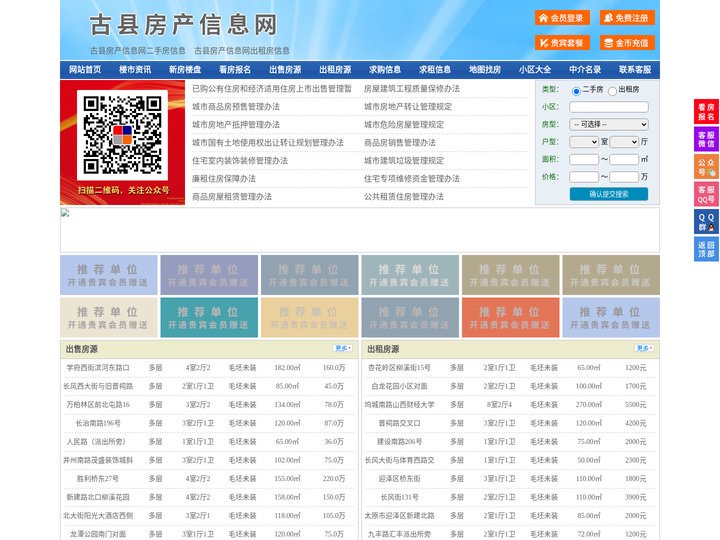The width and height of the screenshot is (720, 540).
Task: Click the 返回顶部 sidebar icon
Action: click(x=706, y=249)
